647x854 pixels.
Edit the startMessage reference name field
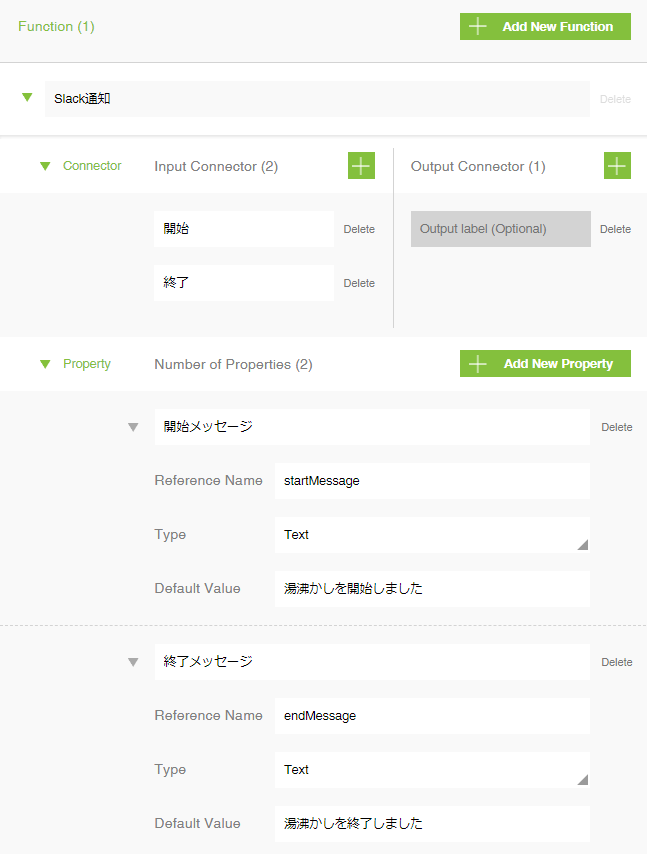pos(431,481)
